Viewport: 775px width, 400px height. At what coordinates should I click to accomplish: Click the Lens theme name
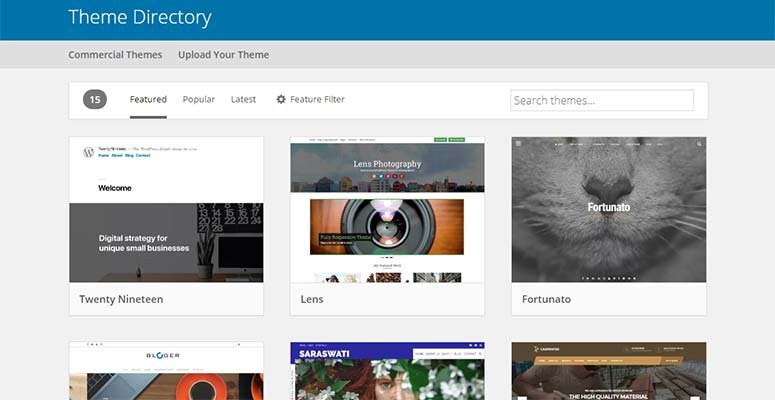click(x=312, y=299)
